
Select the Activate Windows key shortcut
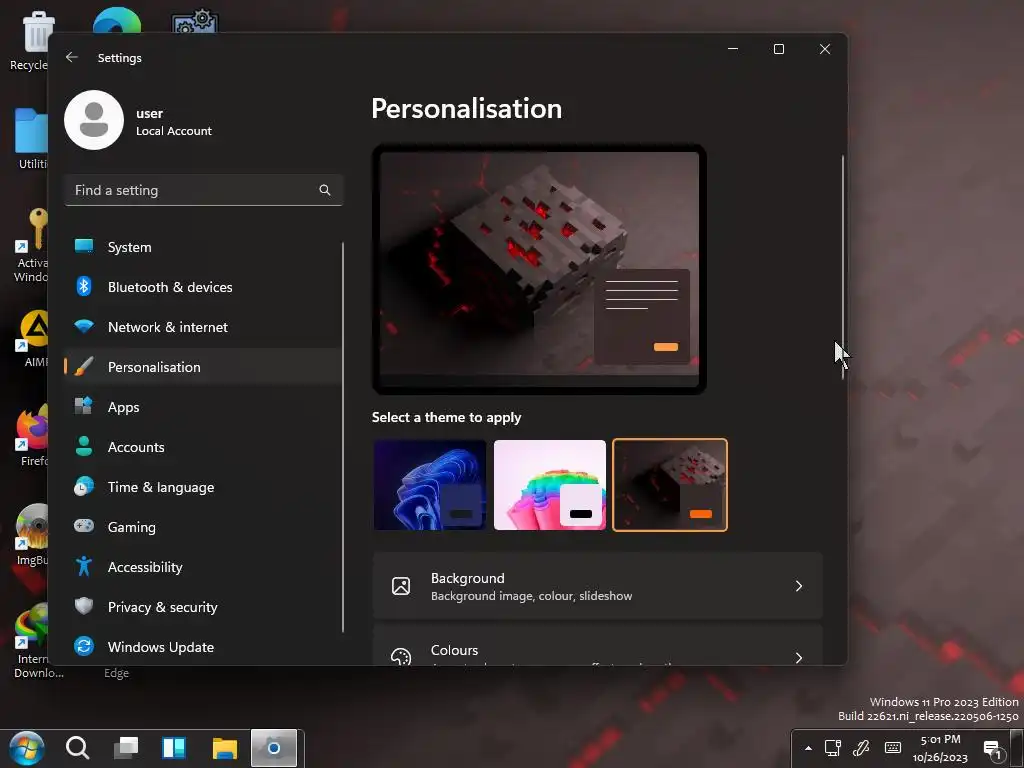point(31,245)
